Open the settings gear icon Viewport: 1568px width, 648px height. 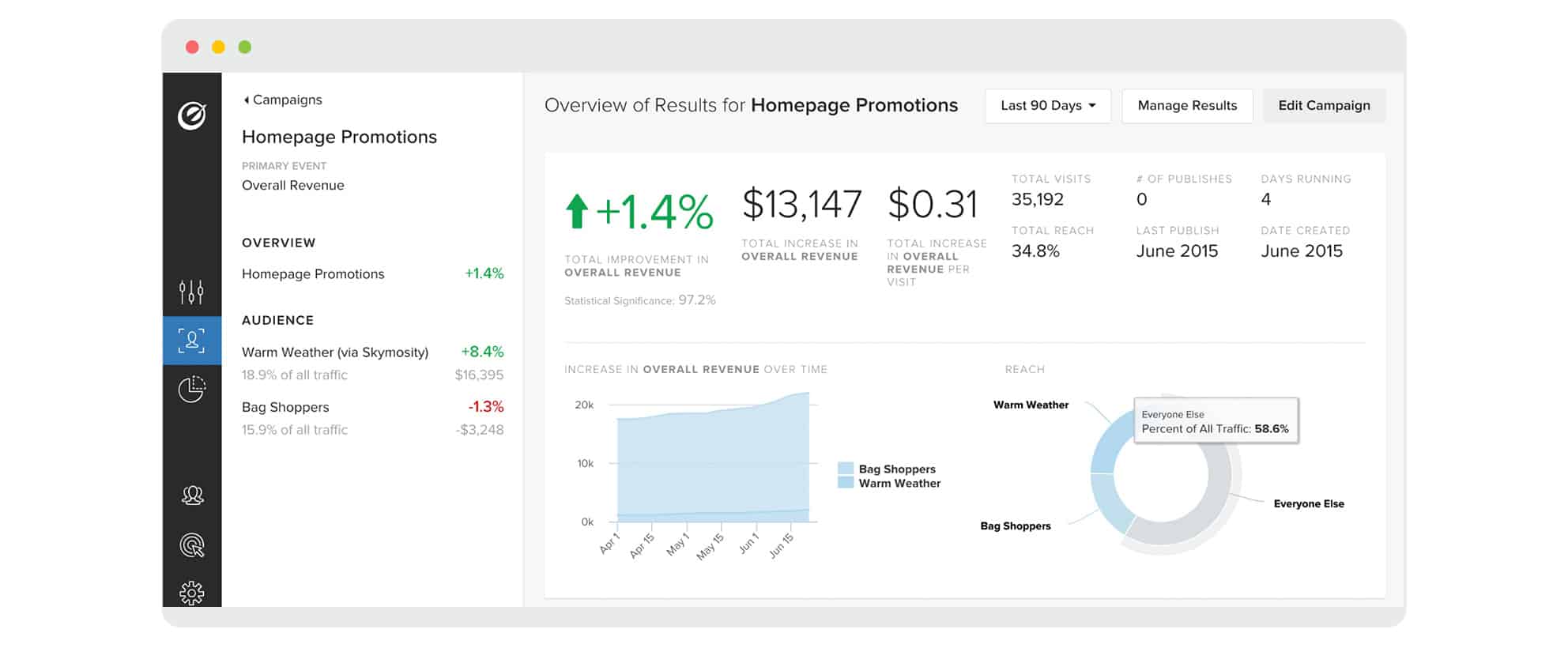pyautogui.click(x=192, y=593)
